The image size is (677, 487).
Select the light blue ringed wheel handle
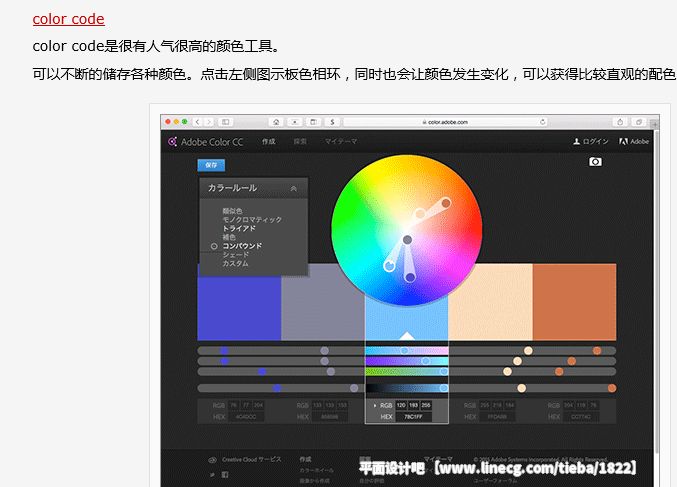point(389,266)
